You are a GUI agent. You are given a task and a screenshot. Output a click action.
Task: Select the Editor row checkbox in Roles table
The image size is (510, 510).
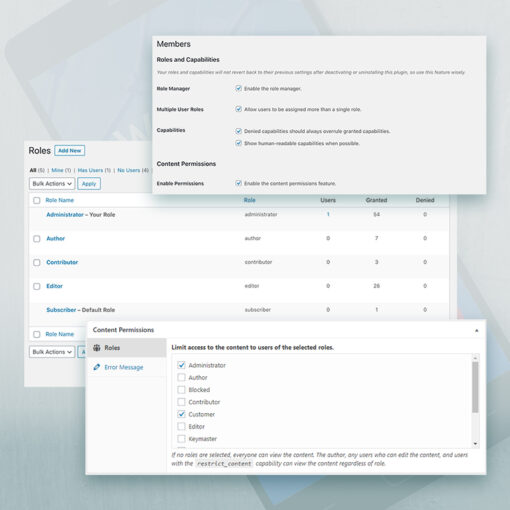pos(37,286)
